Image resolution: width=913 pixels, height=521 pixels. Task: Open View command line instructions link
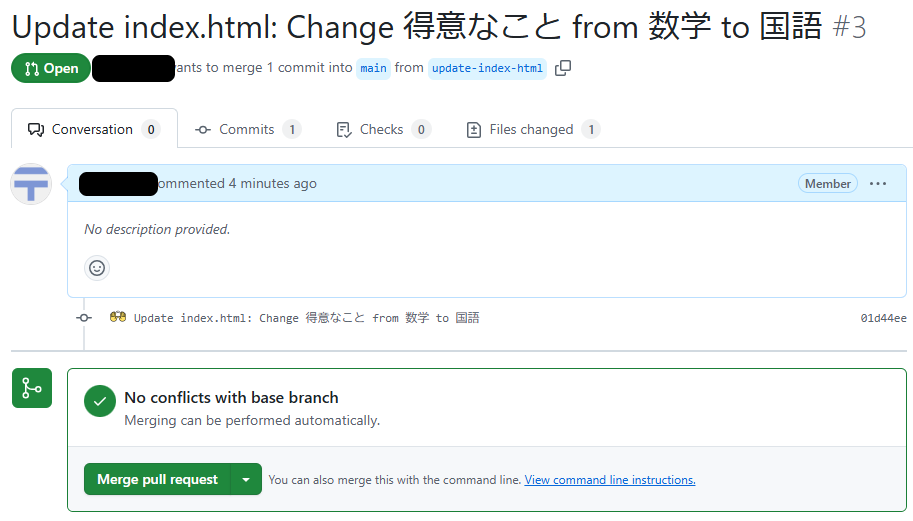[x=609, y=480]
